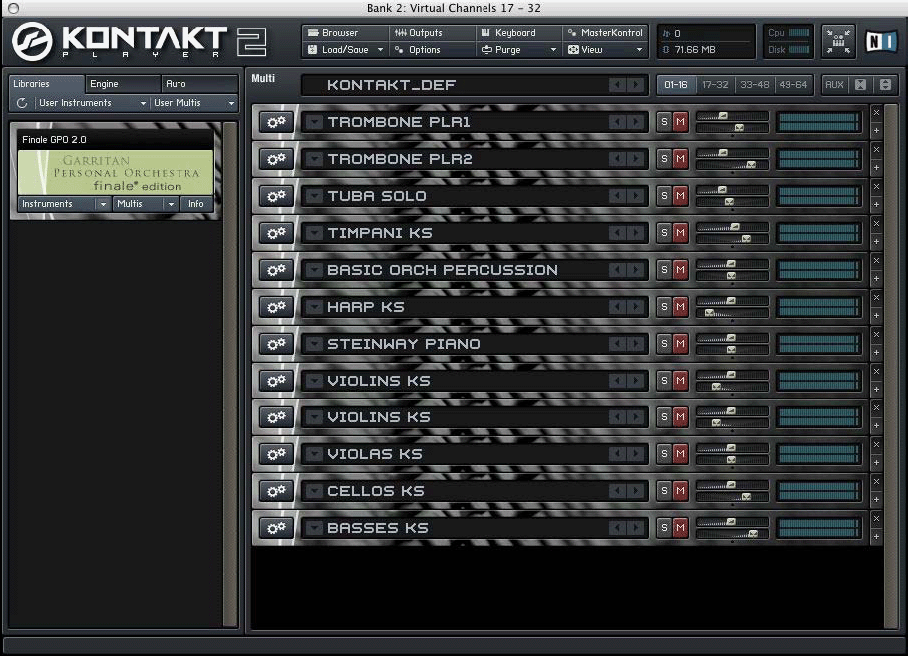908x656 pixels.
Task: Mute the HARP KS instrument
Action: (x=680, y=307)
